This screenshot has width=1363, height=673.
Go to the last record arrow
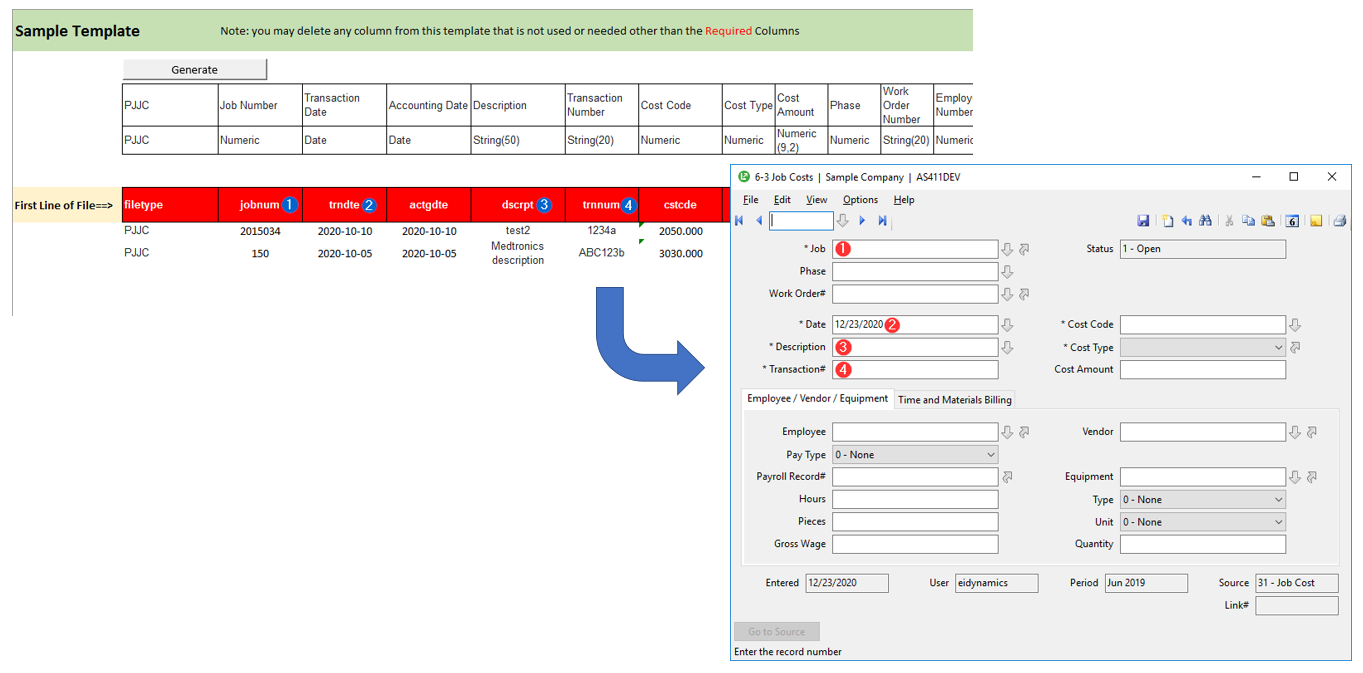coord(882,221)
